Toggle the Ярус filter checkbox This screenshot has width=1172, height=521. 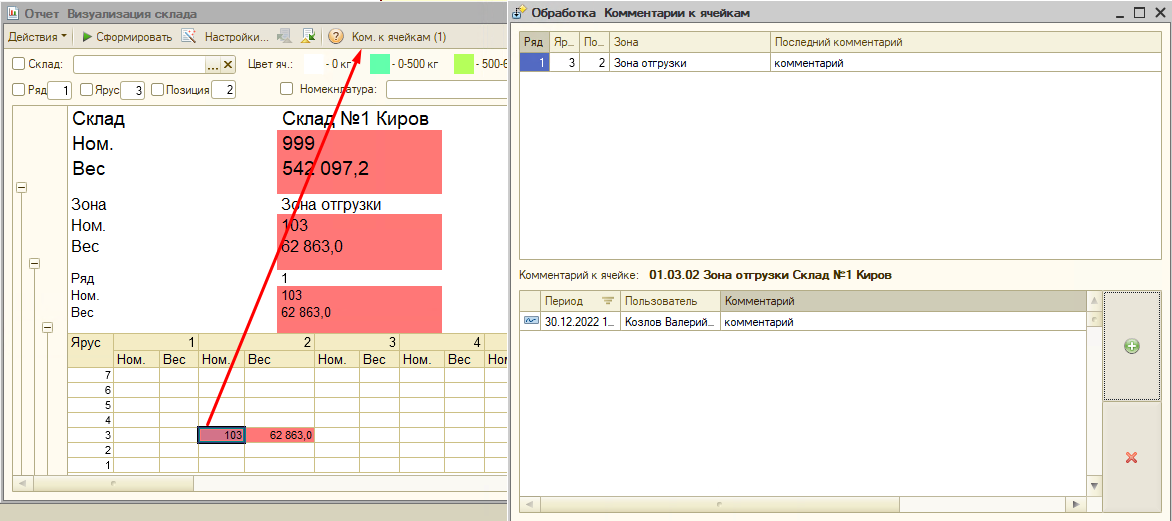coord(86,90)
